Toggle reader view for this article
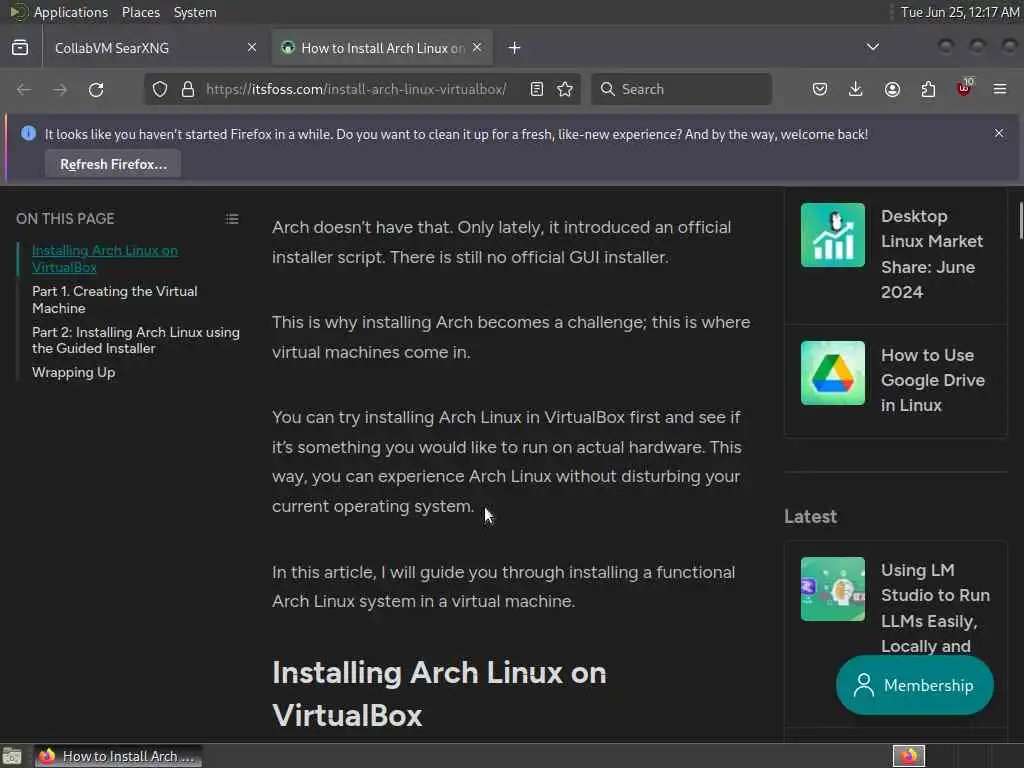This screenshot has height=768, width=1024. tap(537, 89)
